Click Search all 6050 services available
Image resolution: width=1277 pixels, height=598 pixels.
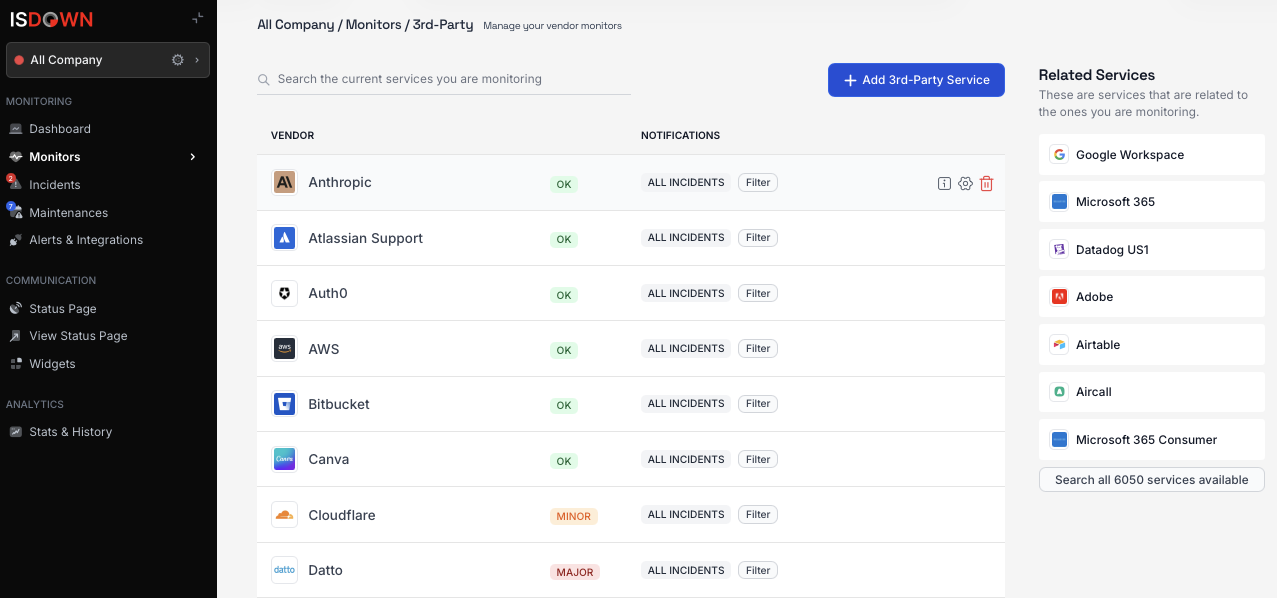[1151, 480]
